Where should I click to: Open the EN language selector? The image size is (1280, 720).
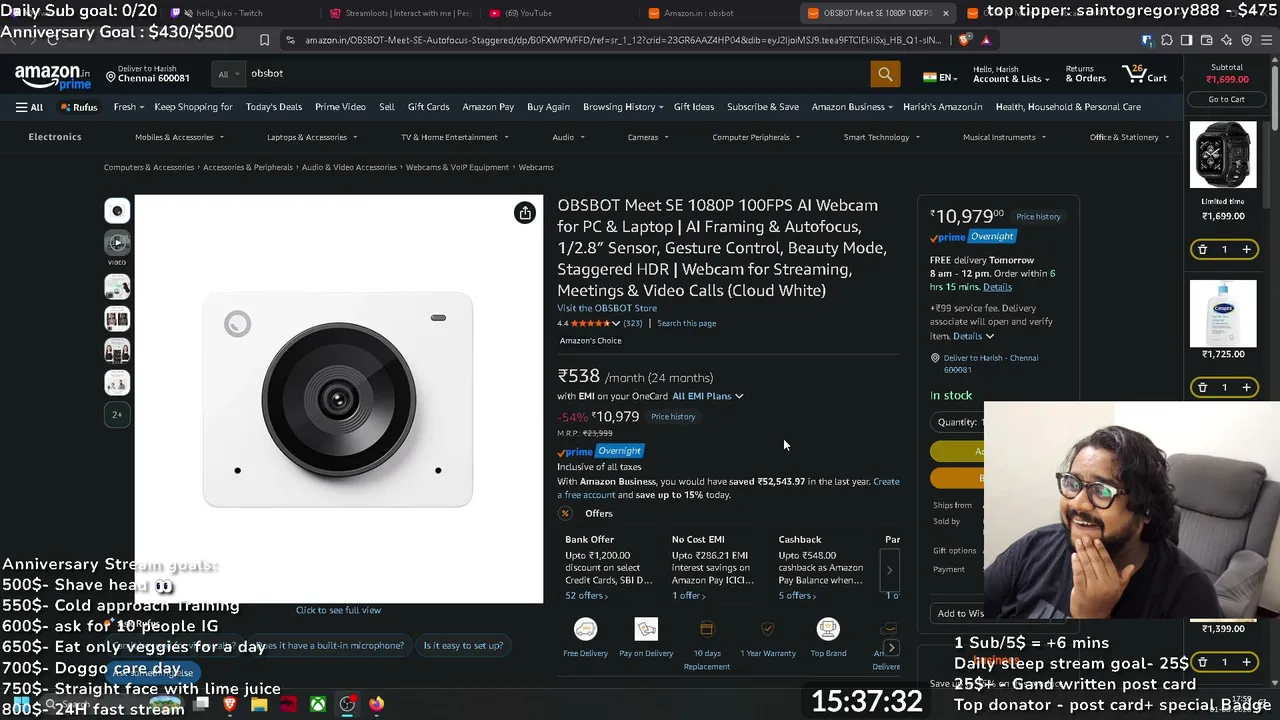[940, 77]
